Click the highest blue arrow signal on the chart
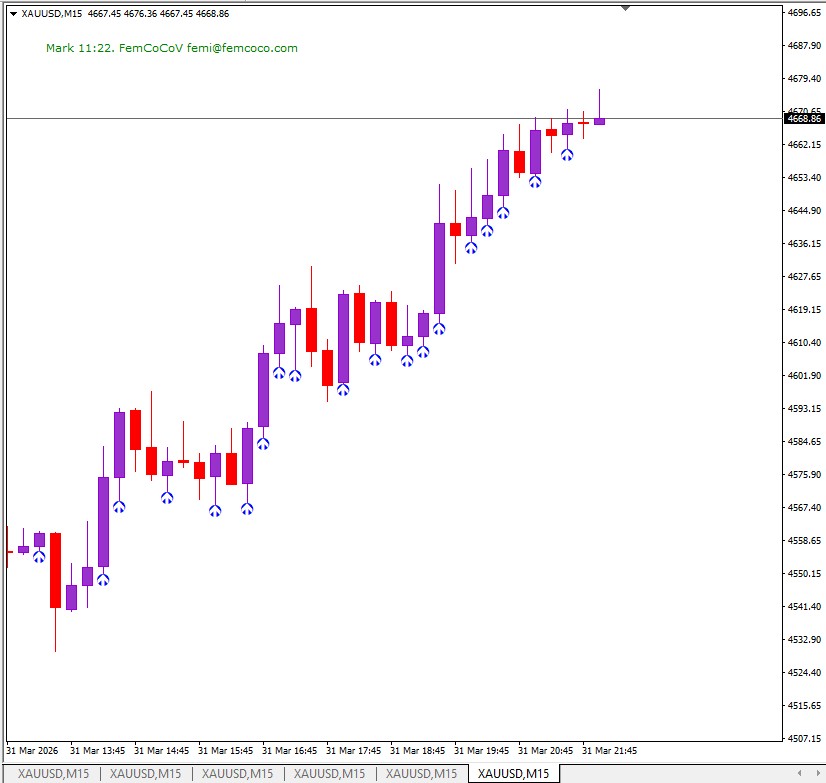 tap(567, 154)
